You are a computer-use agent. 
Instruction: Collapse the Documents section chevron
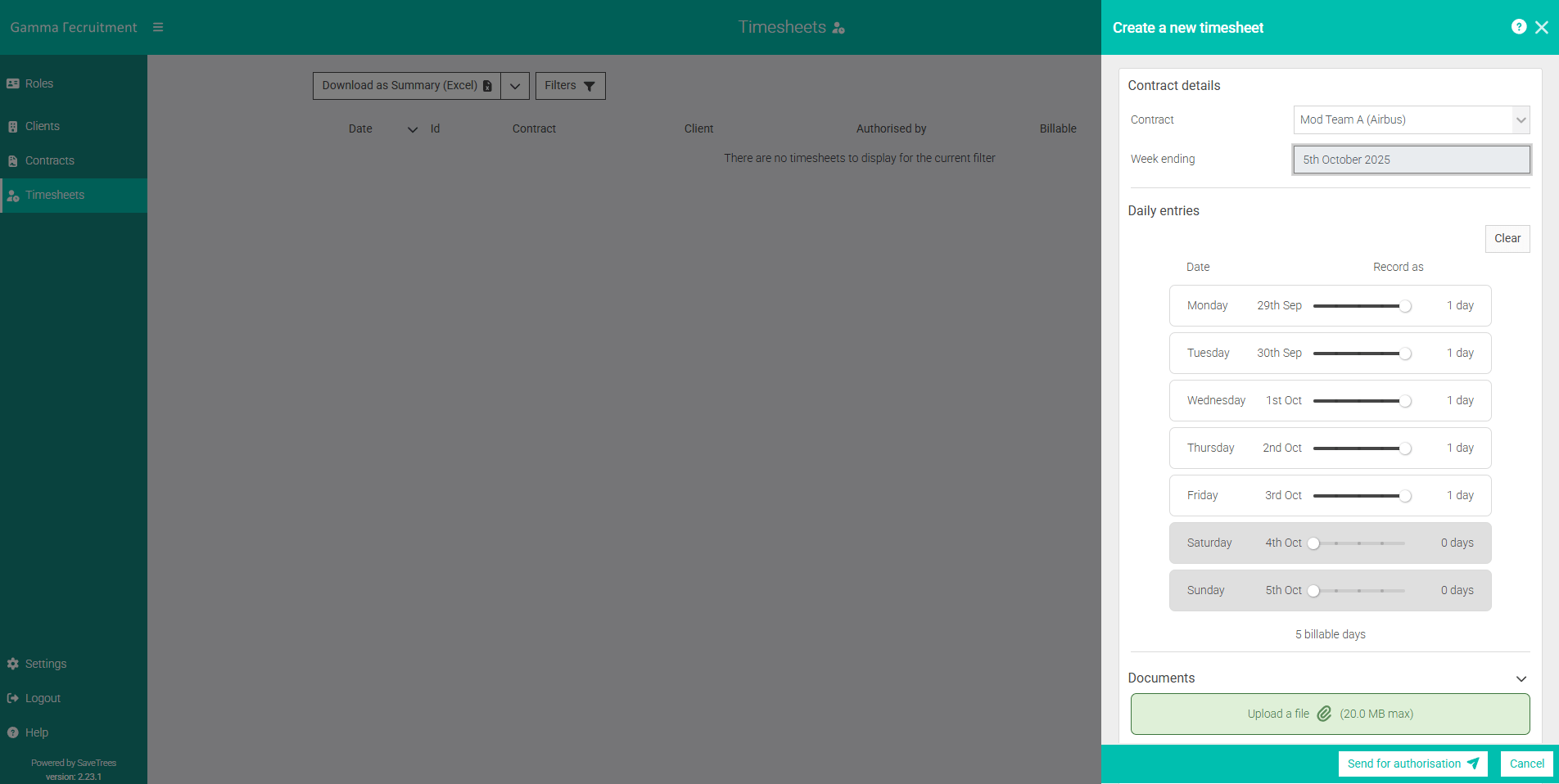click(x=1522, y=678)
